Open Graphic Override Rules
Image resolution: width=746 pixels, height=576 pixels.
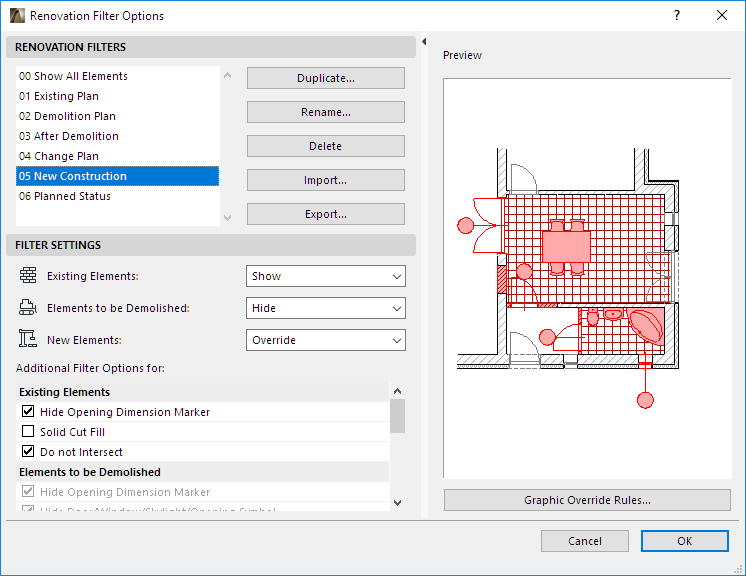(x=587, y=500)
